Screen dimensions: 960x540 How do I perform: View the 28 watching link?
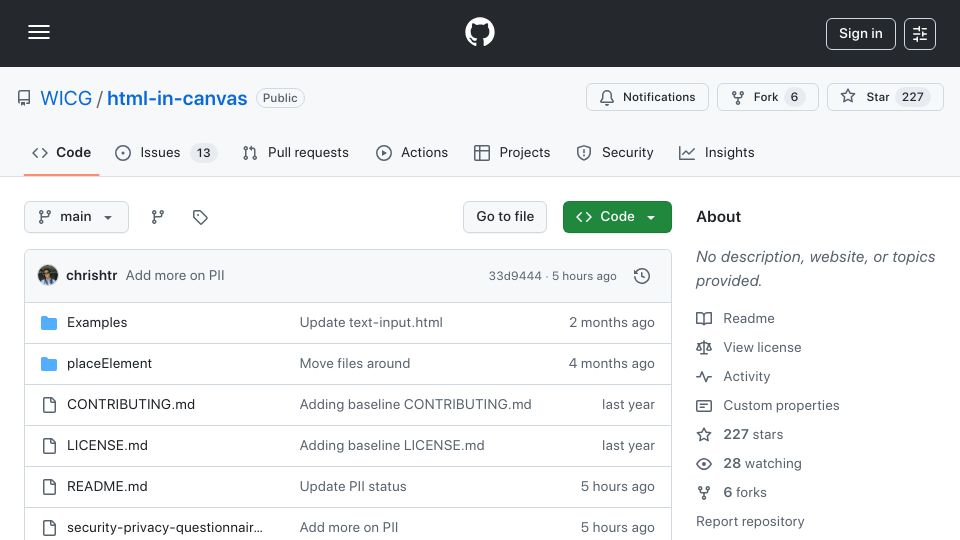point(762,463)
